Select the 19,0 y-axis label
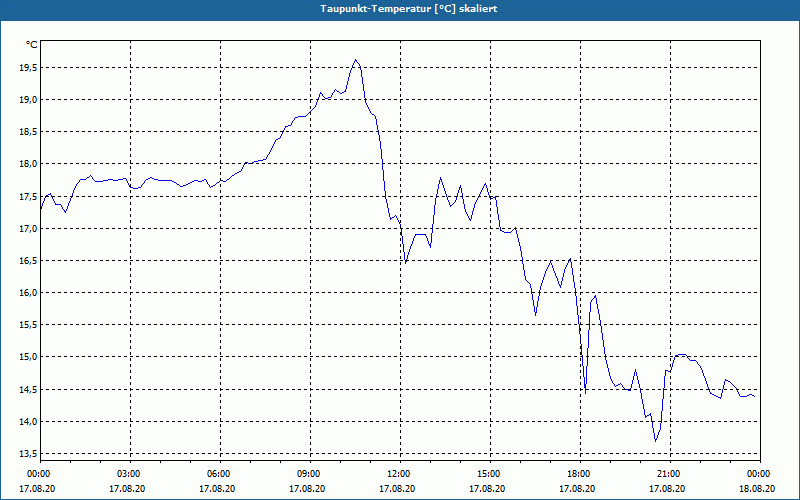Image resolution: width=800 pixels, height=500 pixels. (x=29, y=99)
